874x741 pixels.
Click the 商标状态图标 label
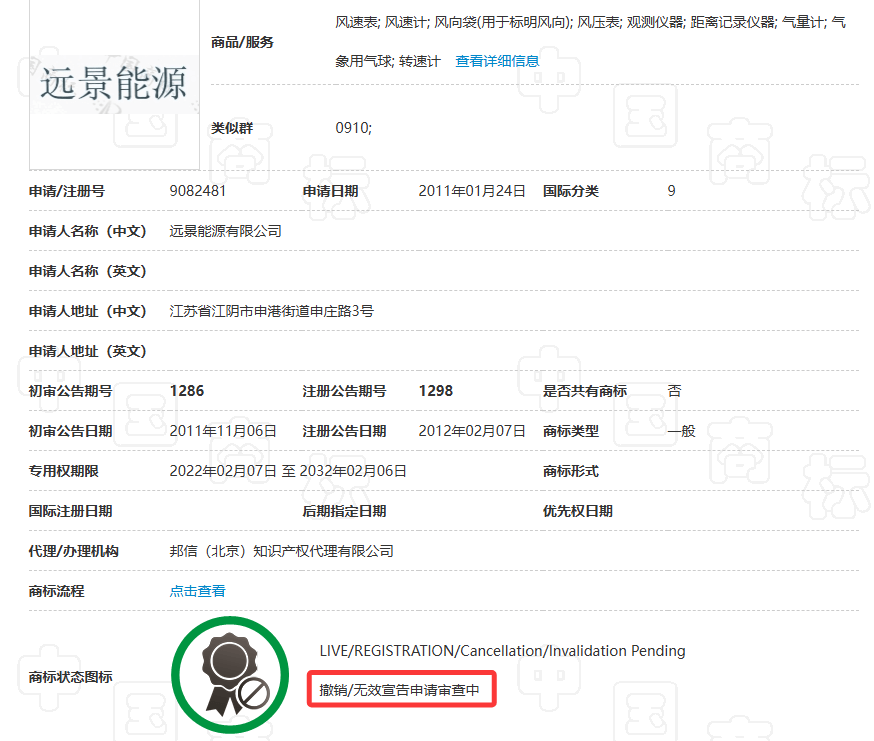71,677
